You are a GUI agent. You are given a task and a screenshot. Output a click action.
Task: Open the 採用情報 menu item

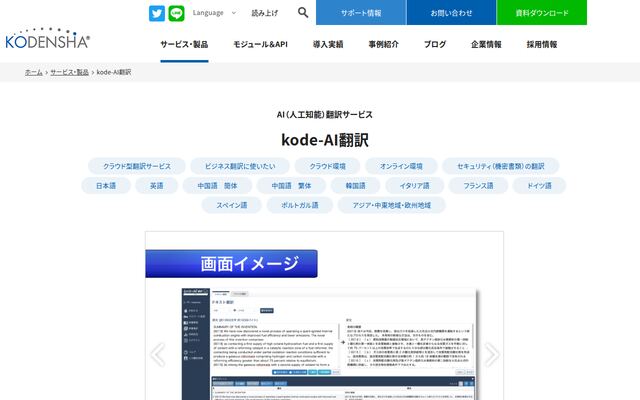coord(542,44)
